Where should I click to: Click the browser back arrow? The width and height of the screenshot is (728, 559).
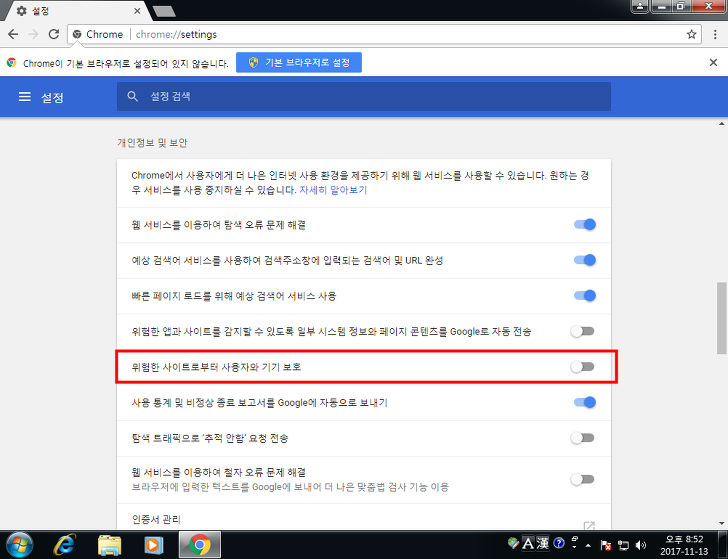pos(13,34)
